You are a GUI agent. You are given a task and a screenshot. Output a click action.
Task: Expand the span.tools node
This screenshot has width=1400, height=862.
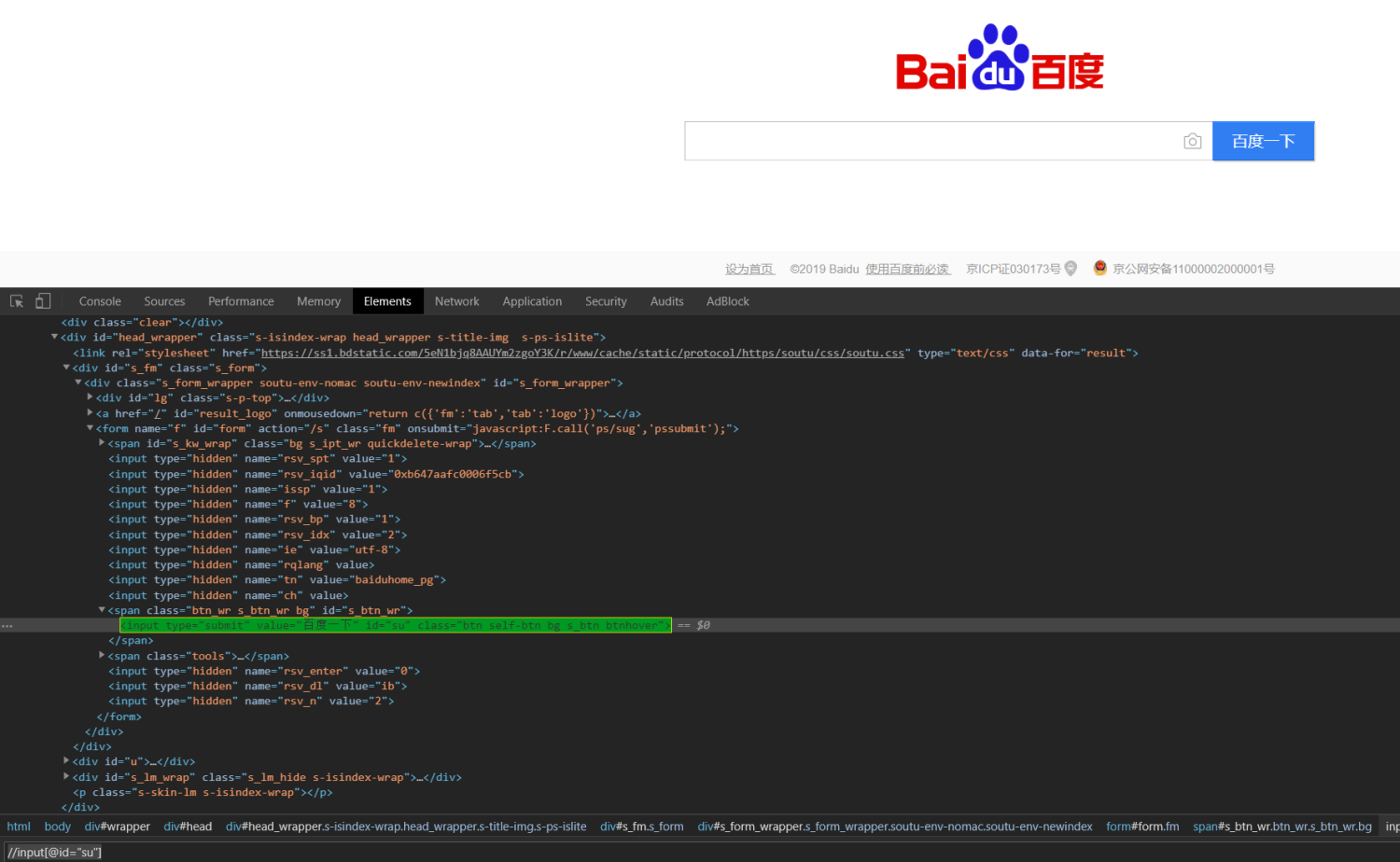[x=102, y=656]
